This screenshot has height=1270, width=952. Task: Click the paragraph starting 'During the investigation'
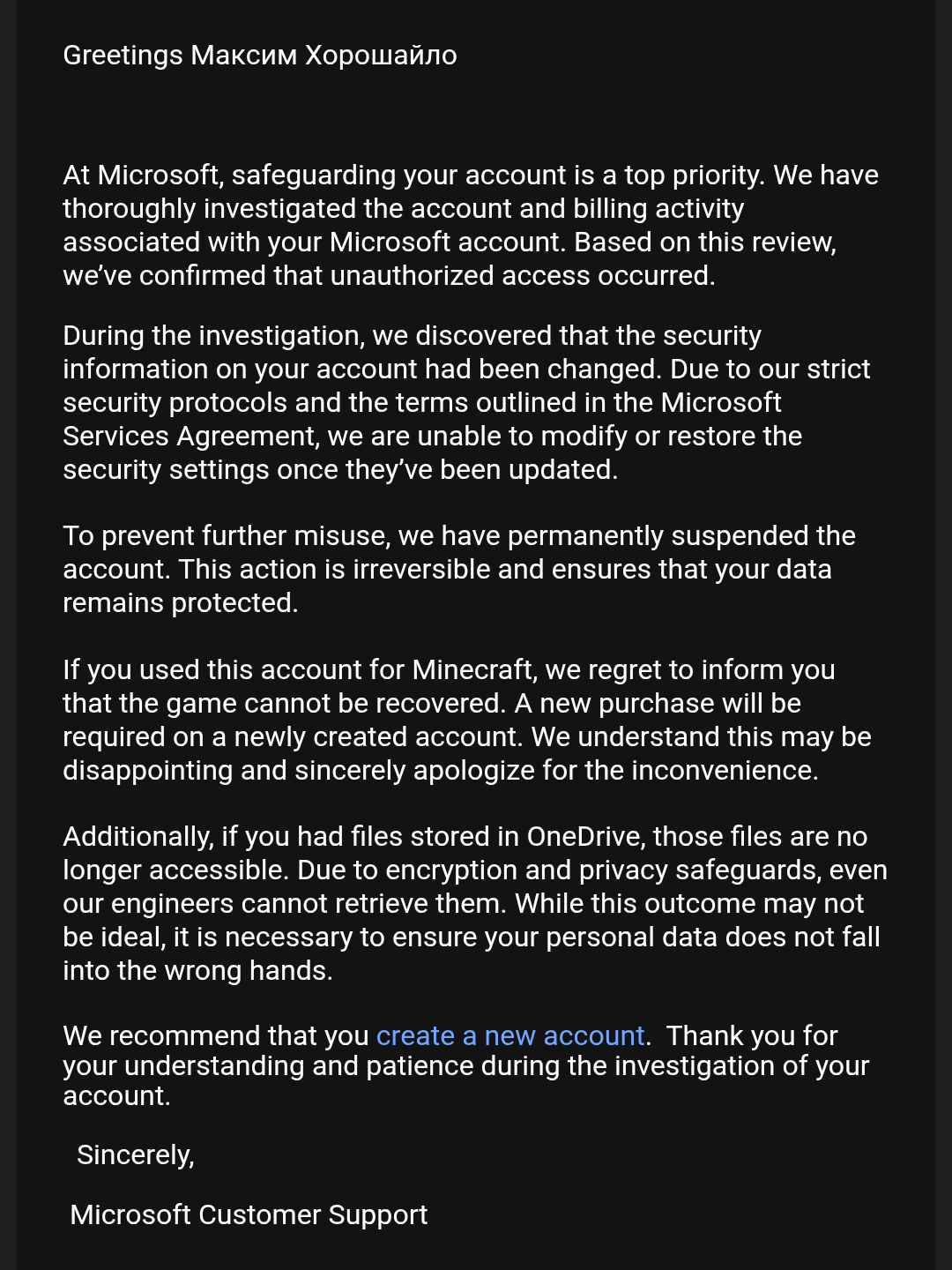[466, 402]
